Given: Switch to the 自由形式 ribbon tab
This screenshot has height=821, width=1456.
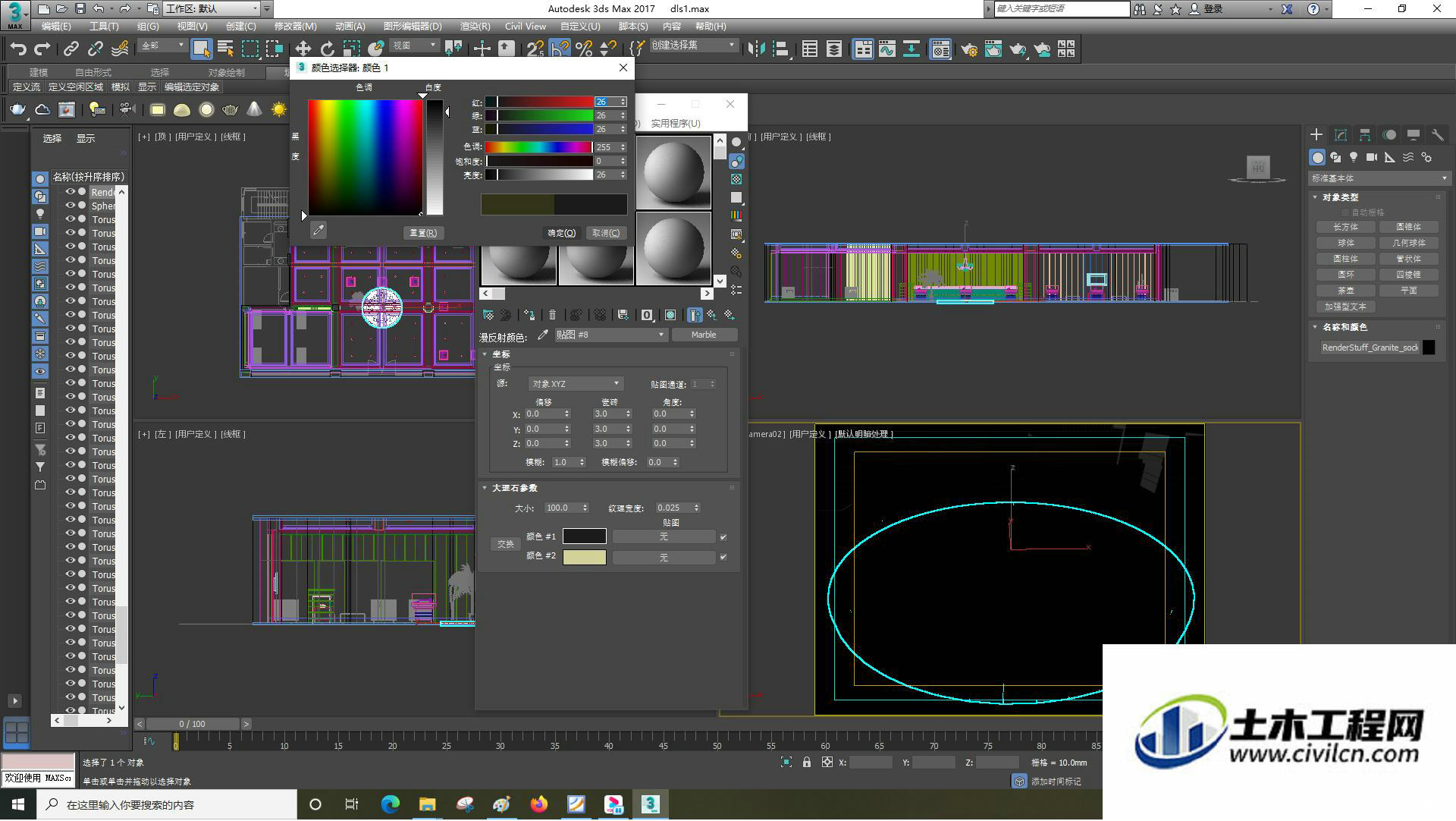Looking at the screenshot, I should click(x=93, y=73).
